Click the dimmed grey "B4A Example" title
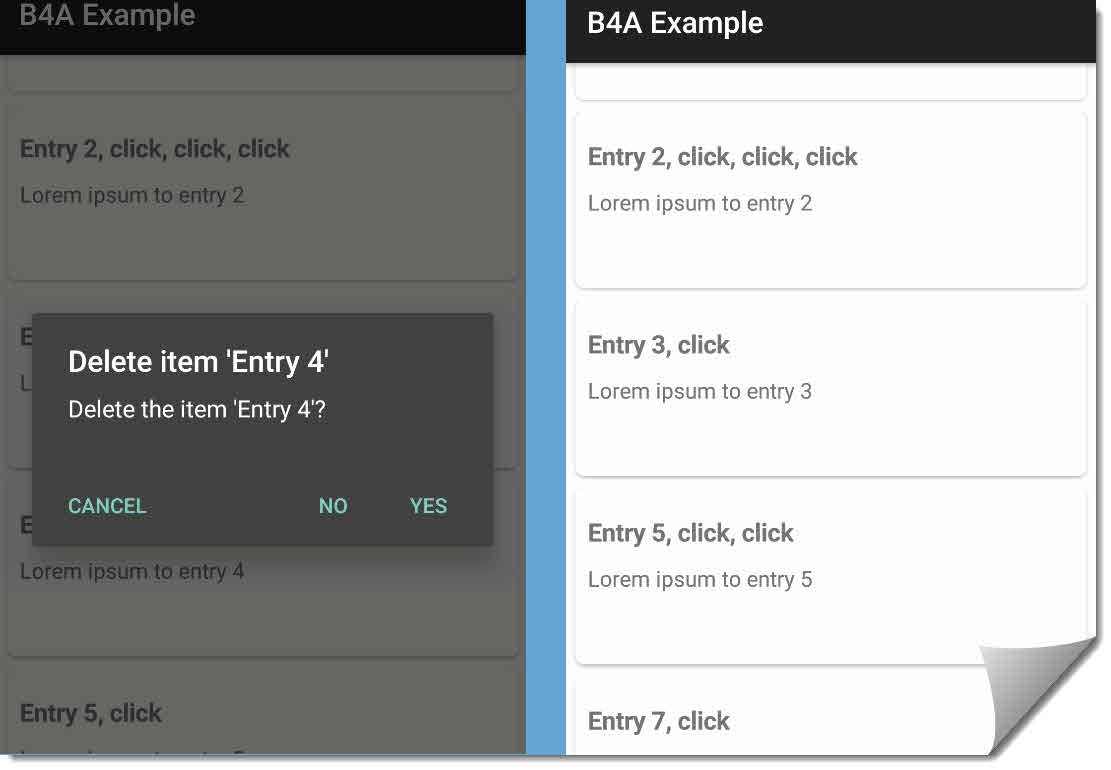Viewport: 1111px width, 770px height. (107, 16)
